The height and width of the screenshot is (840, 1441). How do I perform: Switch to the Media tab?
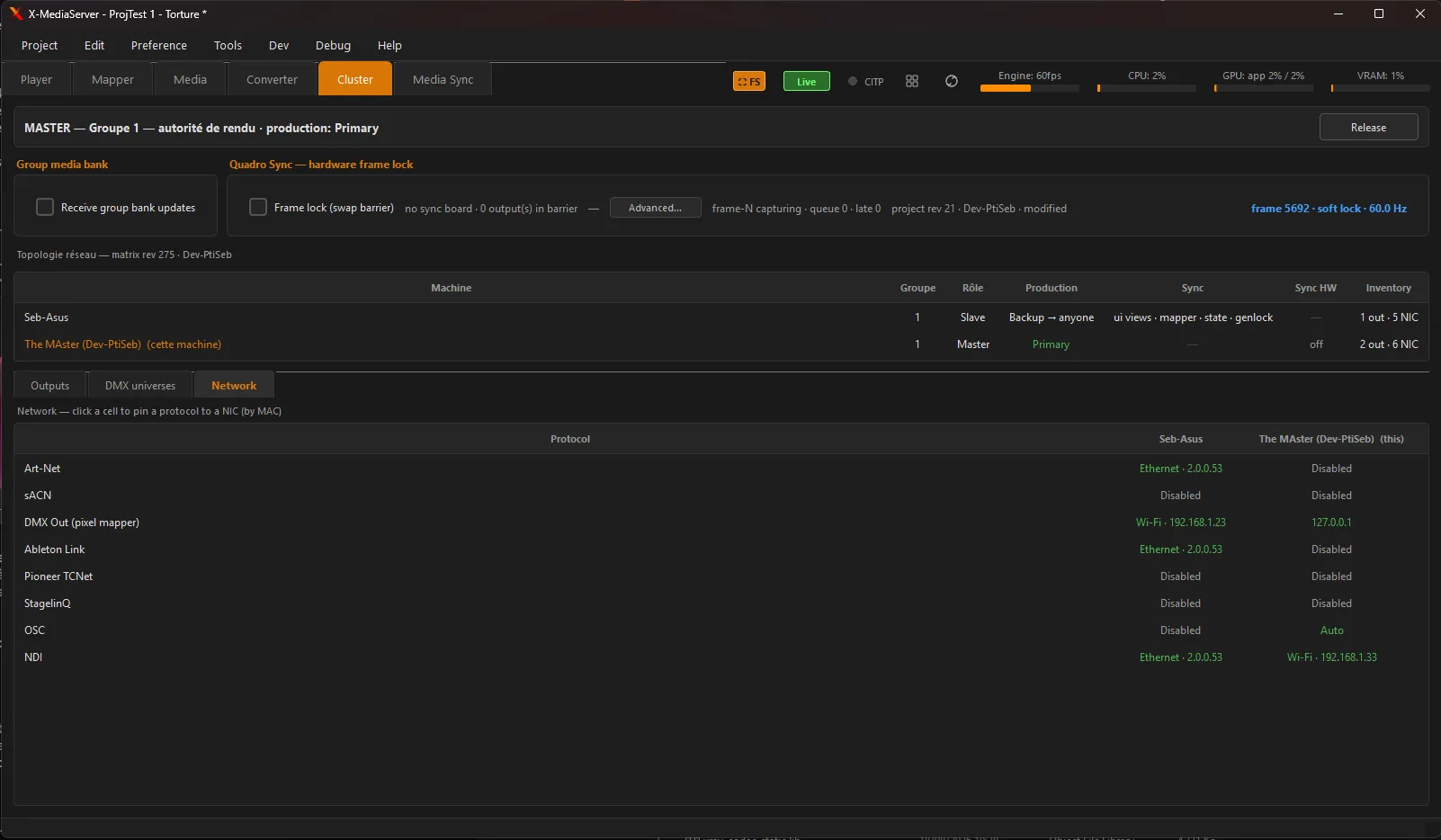[190, 79]
